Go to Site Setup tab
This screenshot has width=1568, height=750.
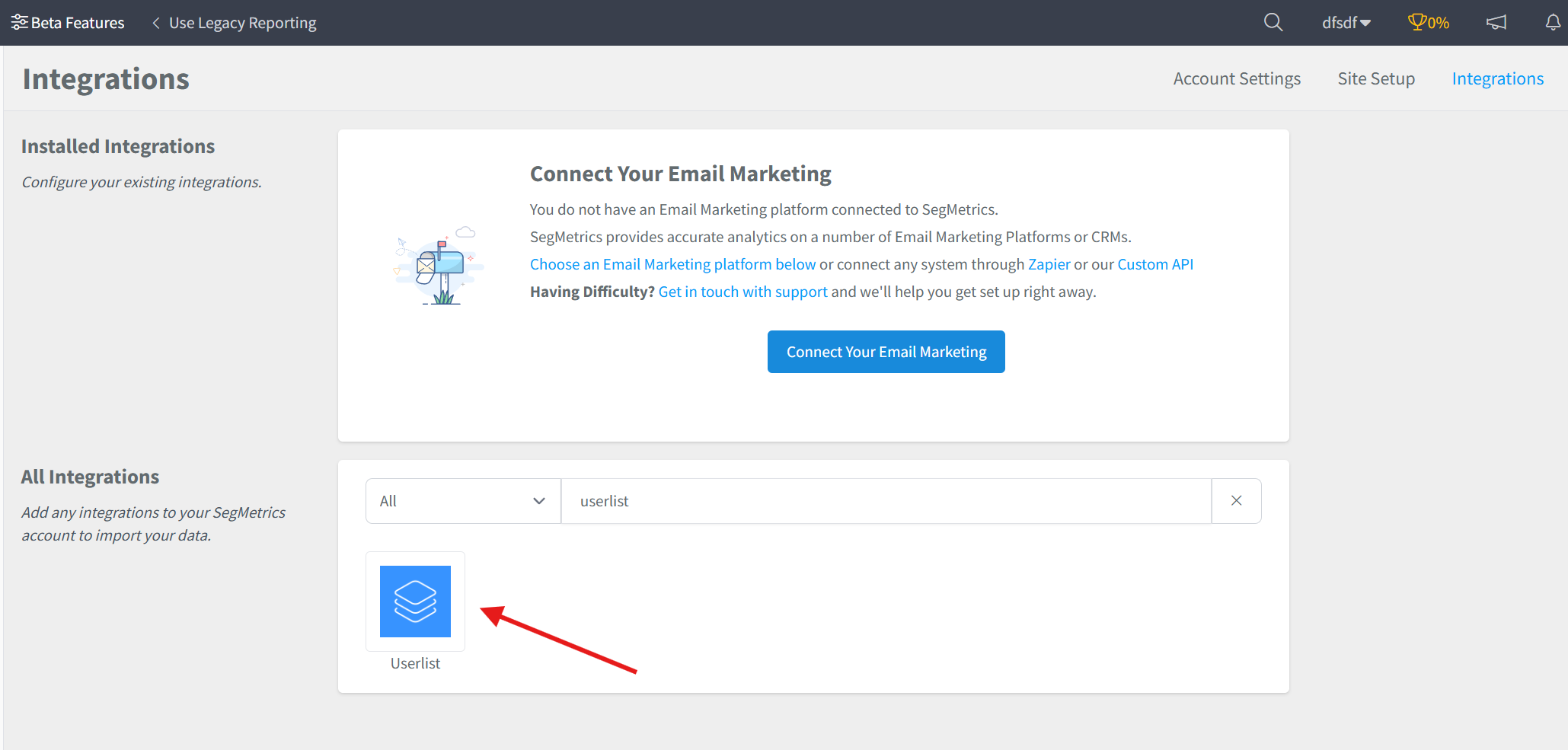1376,78
